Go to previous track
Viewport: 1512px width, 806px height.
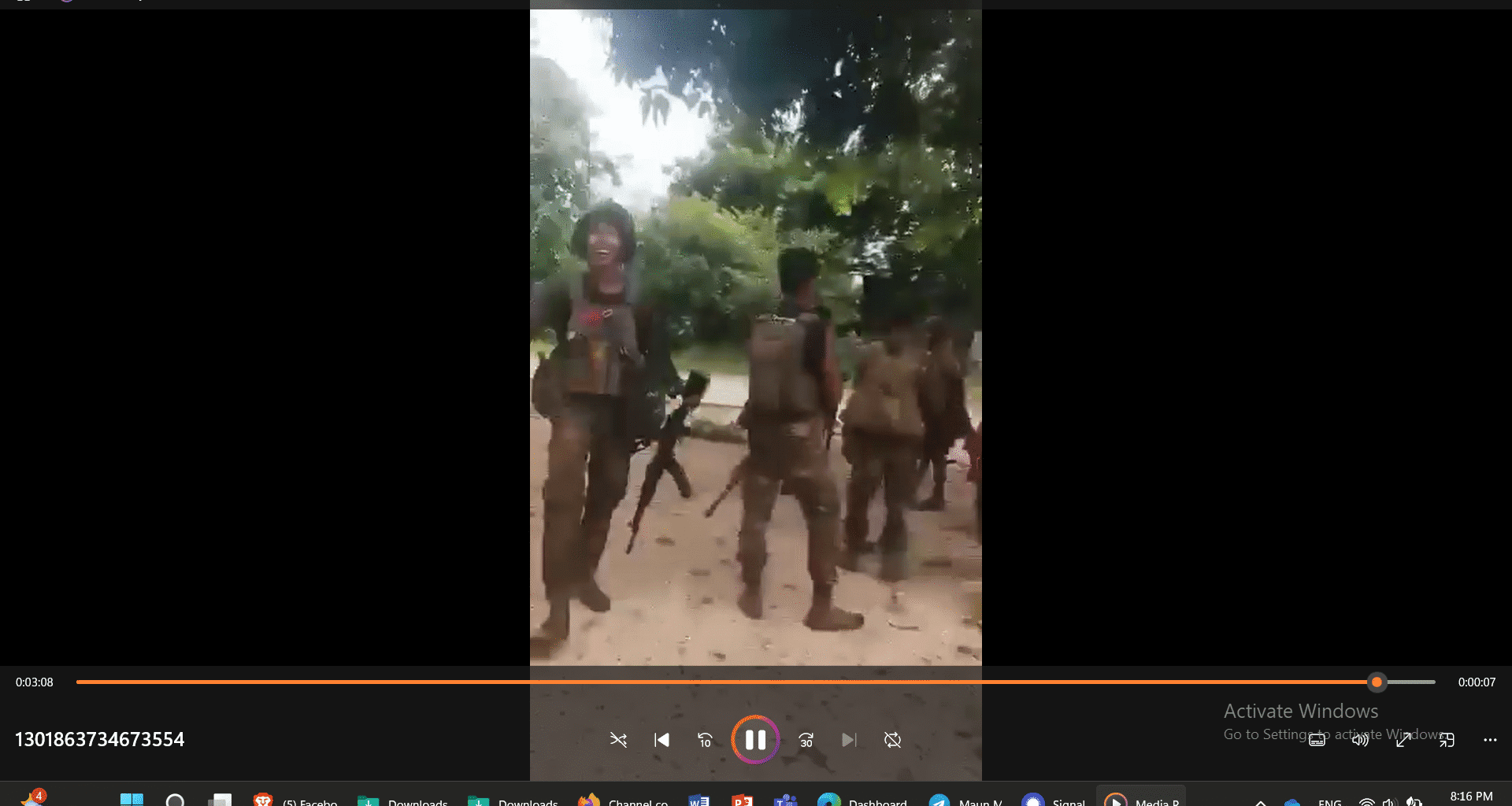click(661, 740)
